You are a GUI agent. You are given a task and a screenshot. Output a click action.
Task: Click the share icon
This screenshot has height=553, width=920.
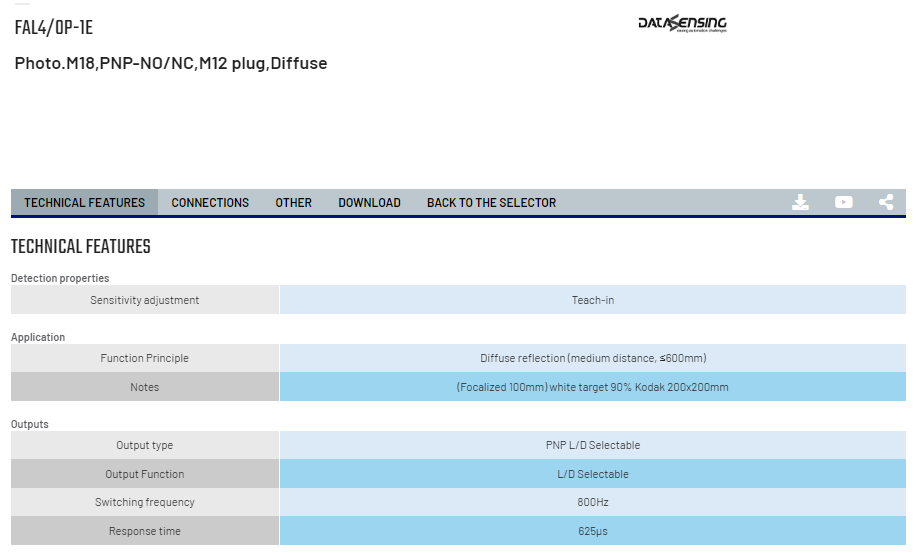coord(886,202)
